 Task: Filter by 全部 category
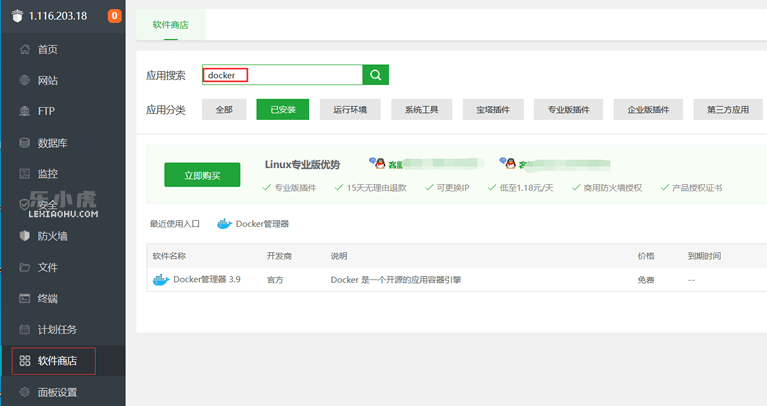[x=224, y=110]
